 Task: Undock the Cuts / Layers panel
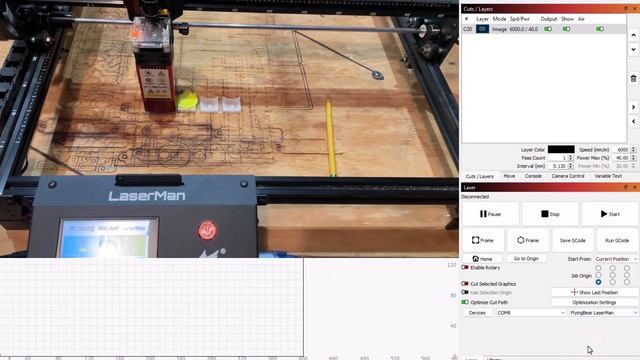point(626,9)
